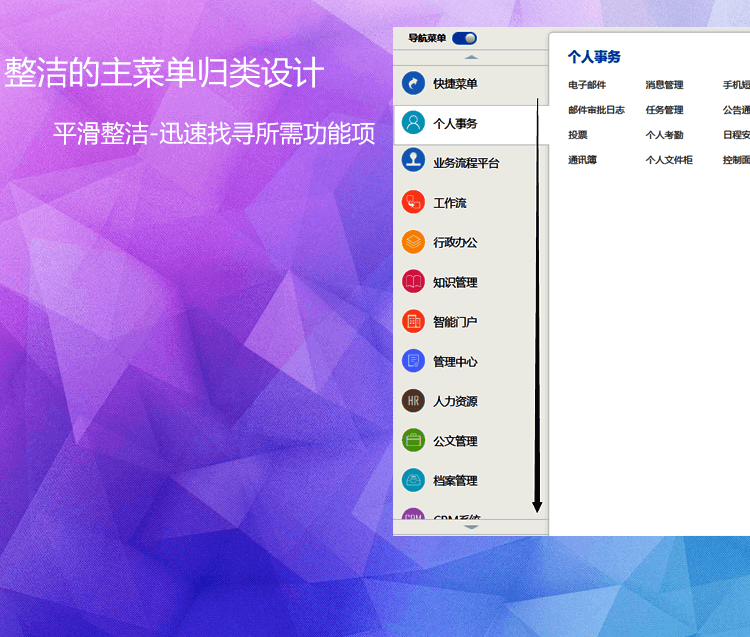Click the orange 行政办公 layers icon
The image size is (750, 637).
tap(413, 242)
